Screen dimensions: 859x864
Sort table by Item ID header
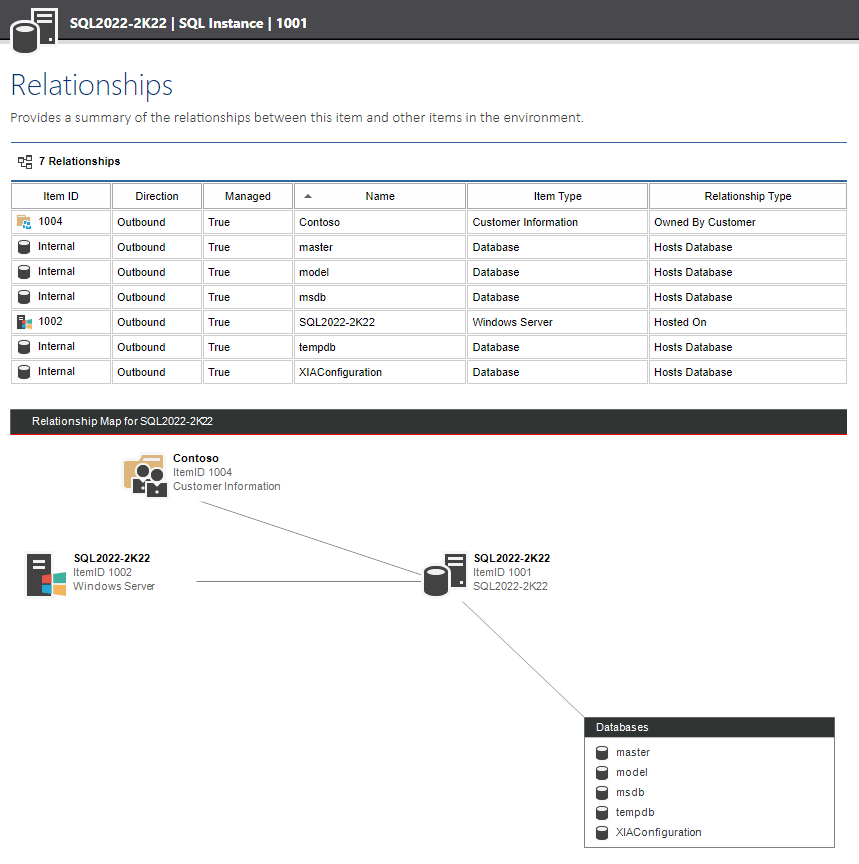(x=61, y=196)
